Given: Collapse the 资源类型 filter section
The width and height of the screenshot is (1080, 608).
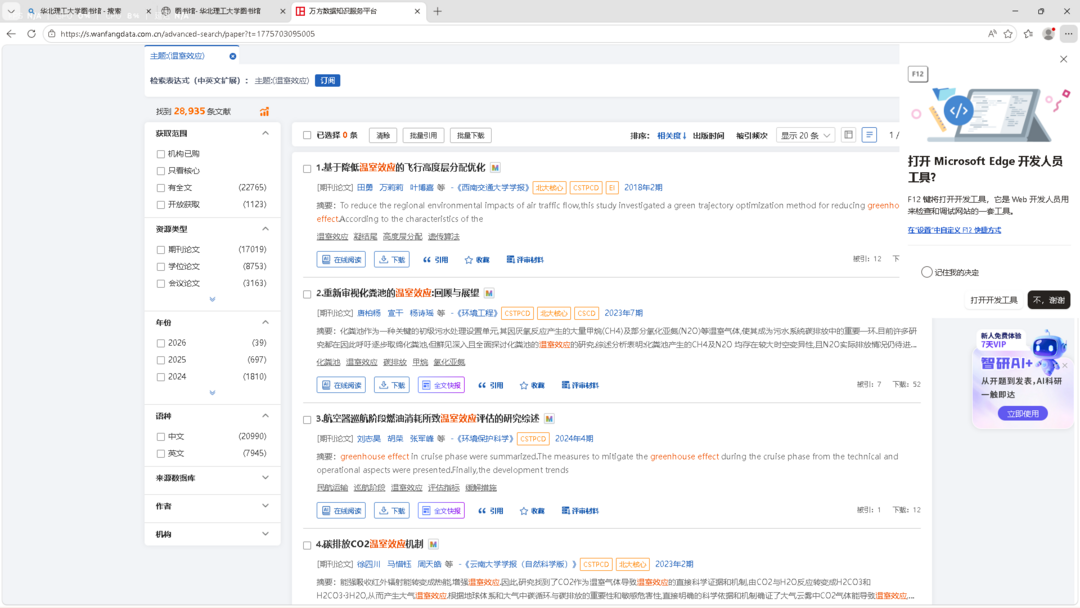Looking at the screenshot, I should (265, 229).
